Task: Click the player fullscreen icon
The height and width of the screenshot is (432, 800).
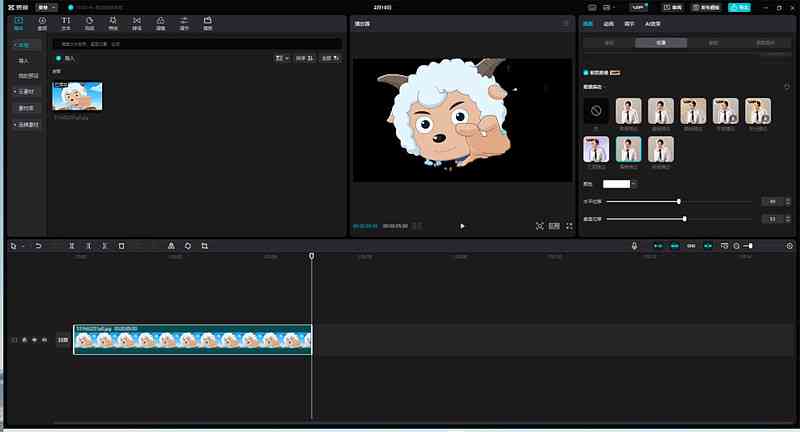Action: point(569,226)
